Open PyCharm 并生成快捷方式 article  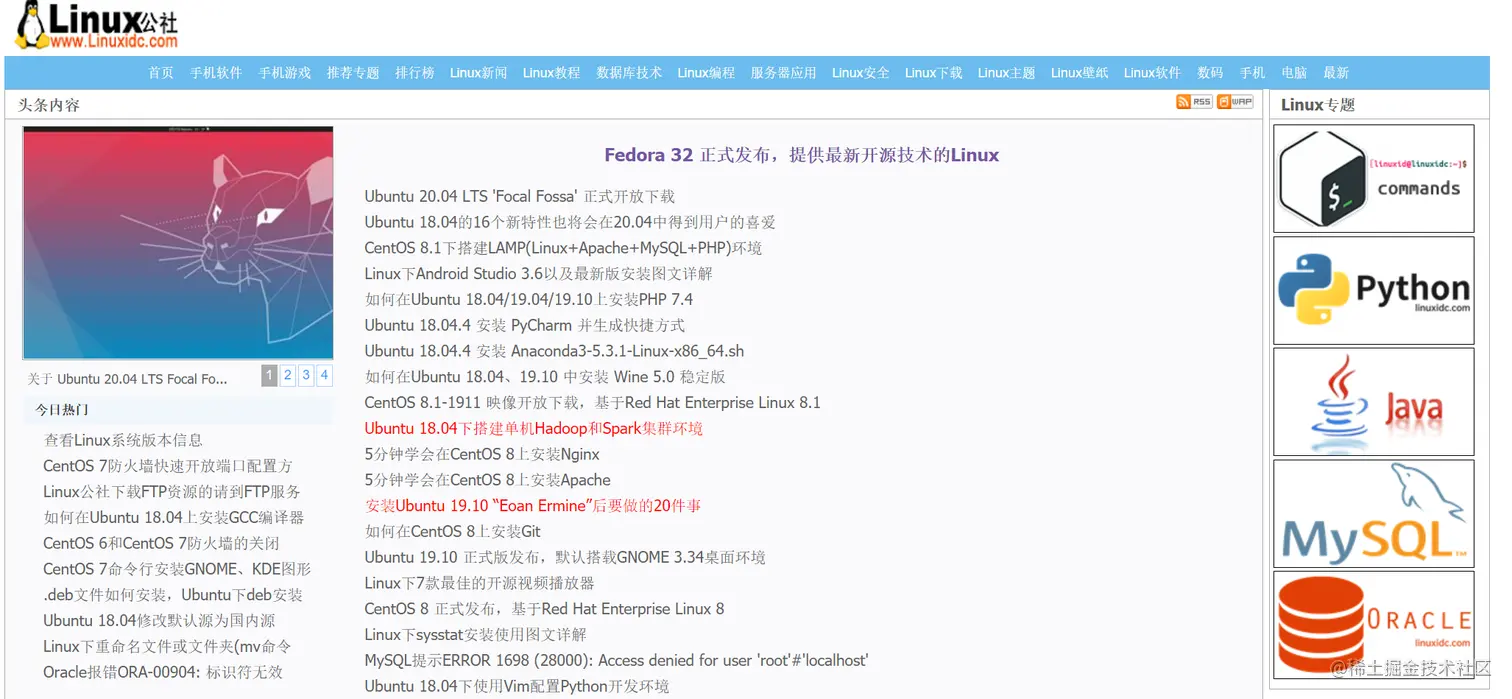click(525, 326)
